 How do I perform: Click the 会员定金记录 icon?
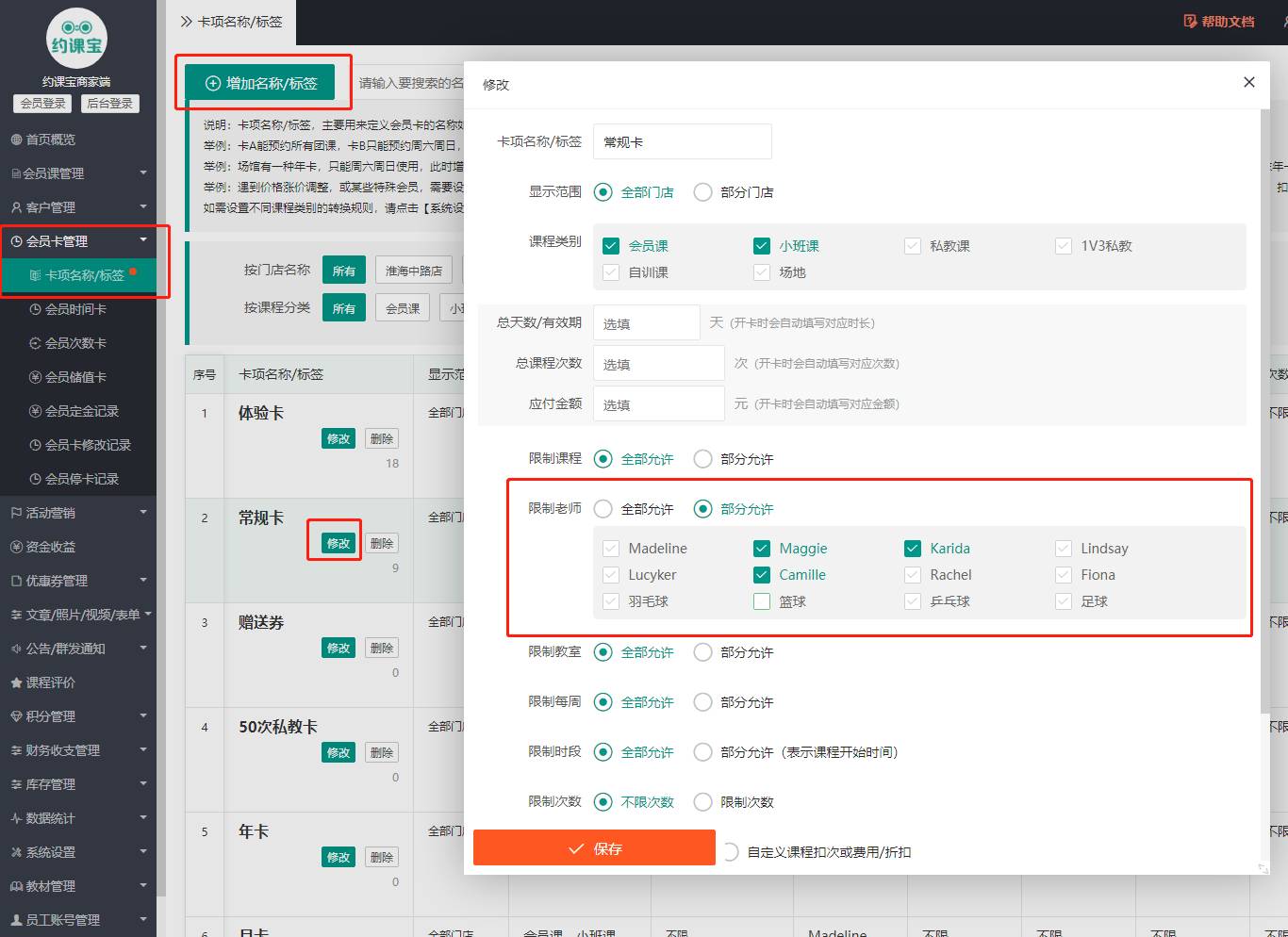(36, 411)
